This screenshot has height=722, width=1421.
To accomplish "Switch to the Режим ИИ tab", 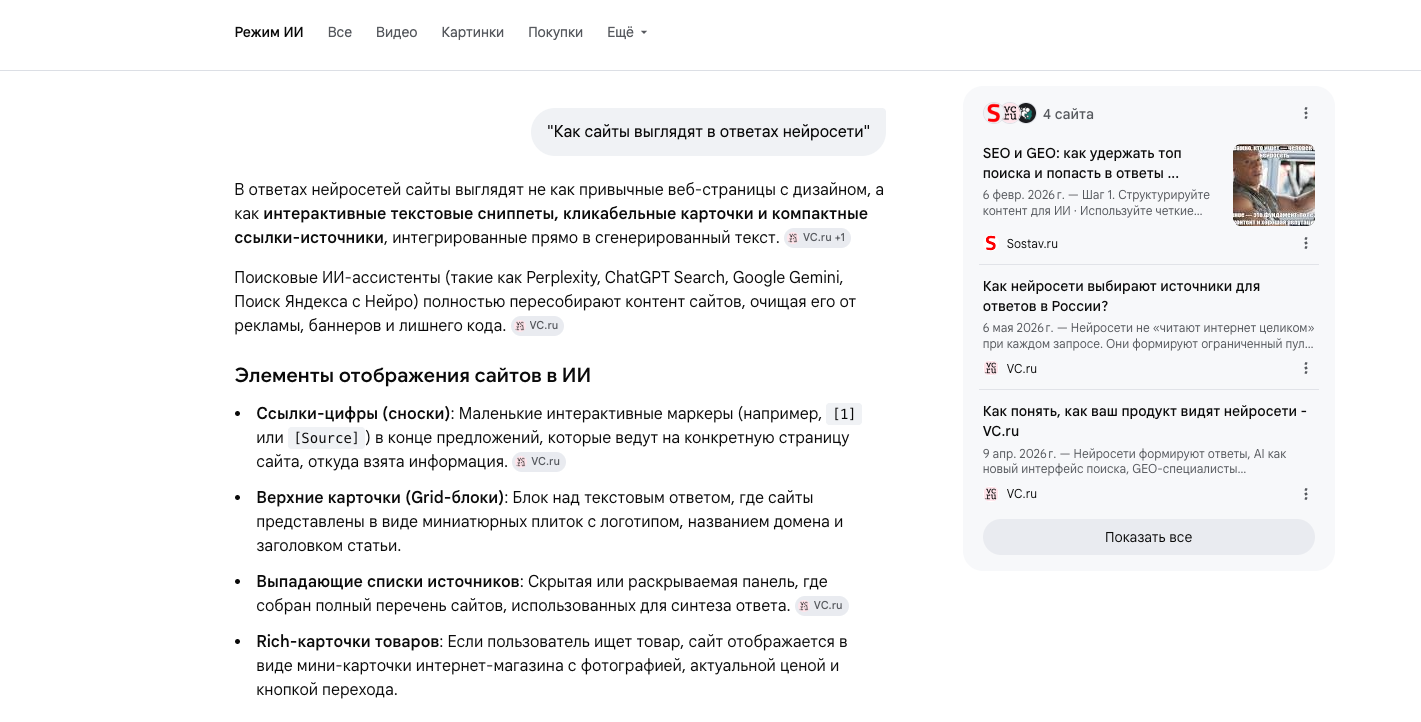I will pyautogui.click(x=269, y=32).
